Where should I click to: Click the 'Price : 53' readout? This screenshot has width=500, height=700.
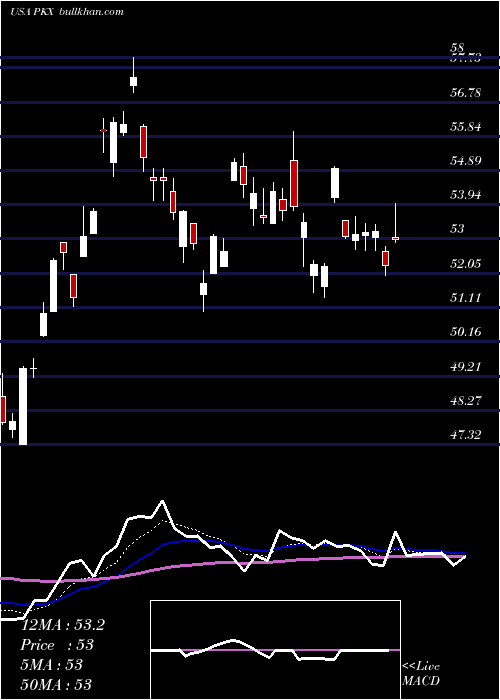[x=57, y=645]
